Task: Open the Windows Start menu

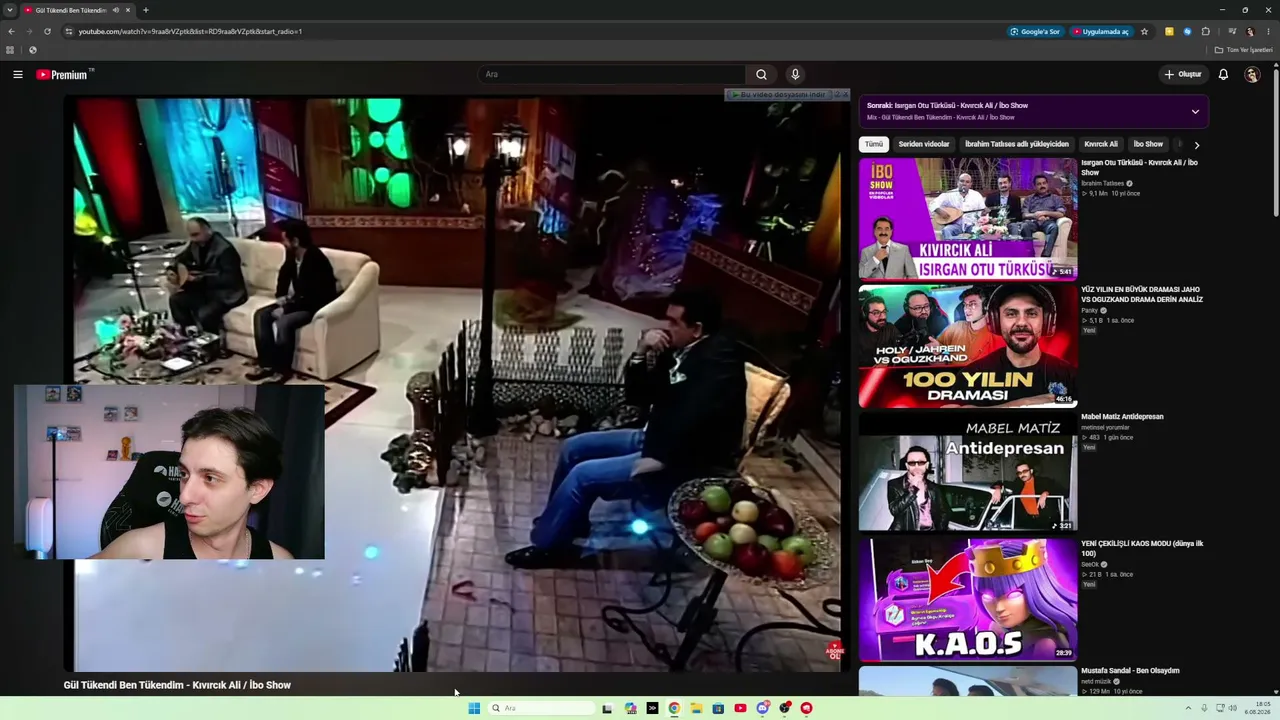Action: pos(474,708)
